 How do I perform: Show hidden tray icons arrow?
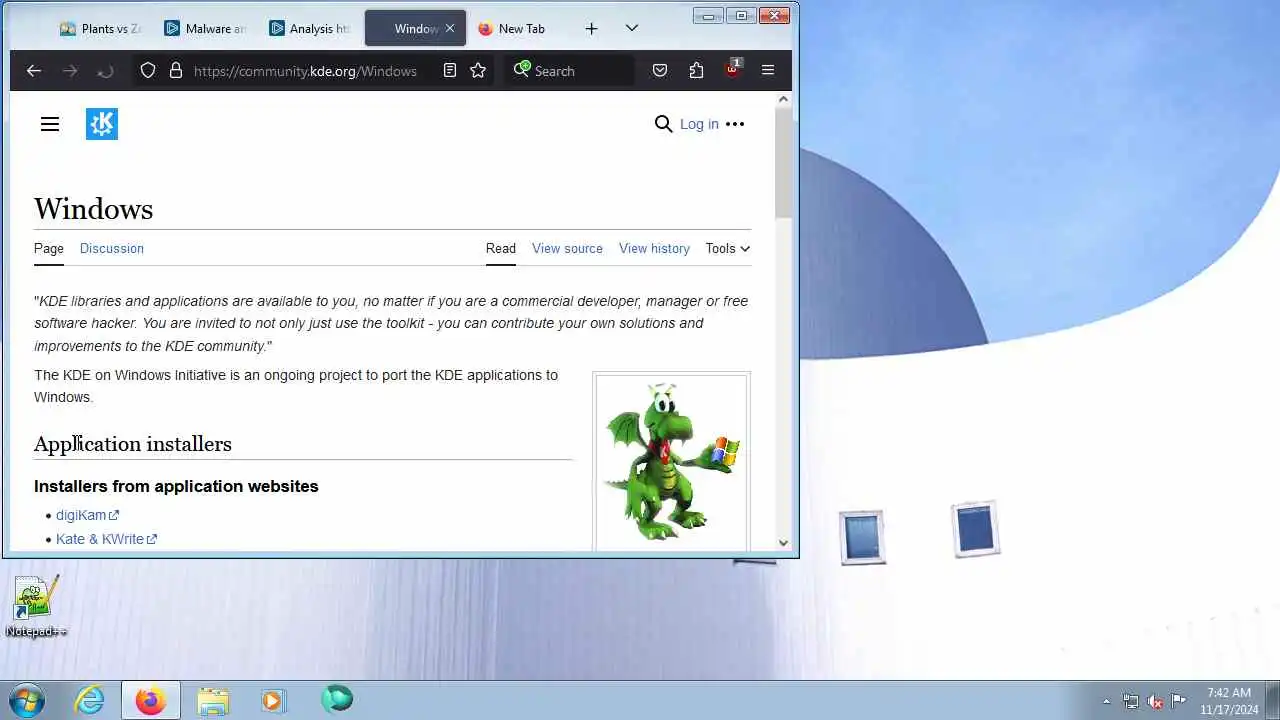[1106, 701]
